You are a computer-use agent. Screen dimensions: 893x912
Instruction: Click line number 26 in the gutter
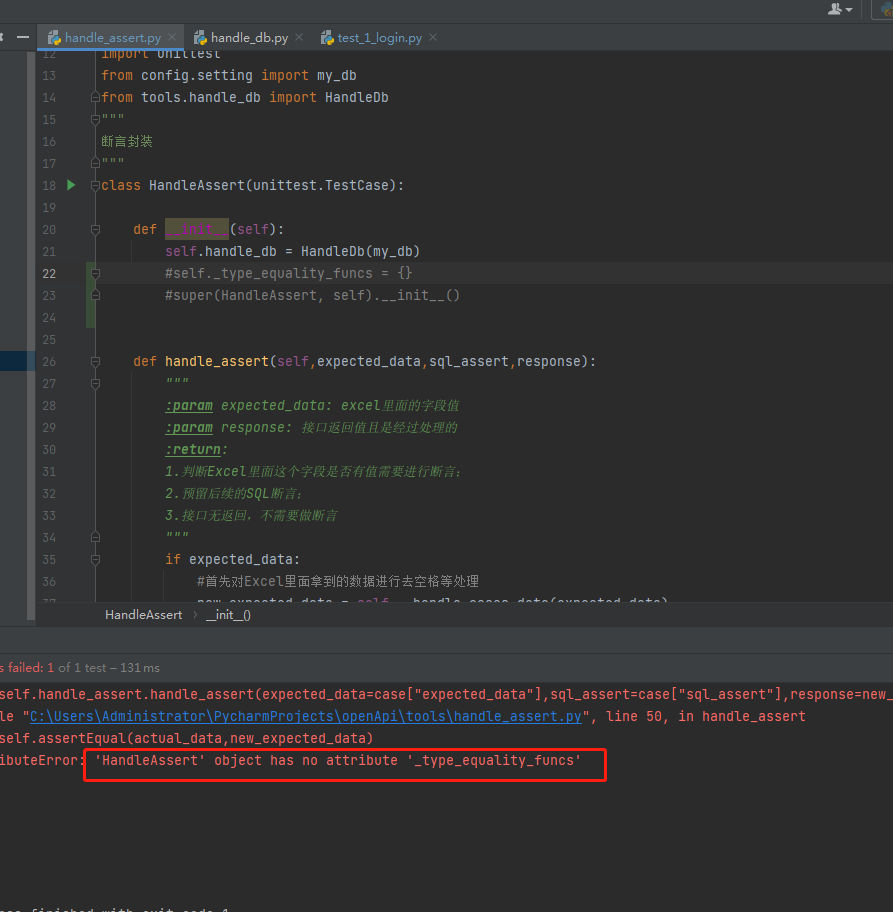point(49,362)
